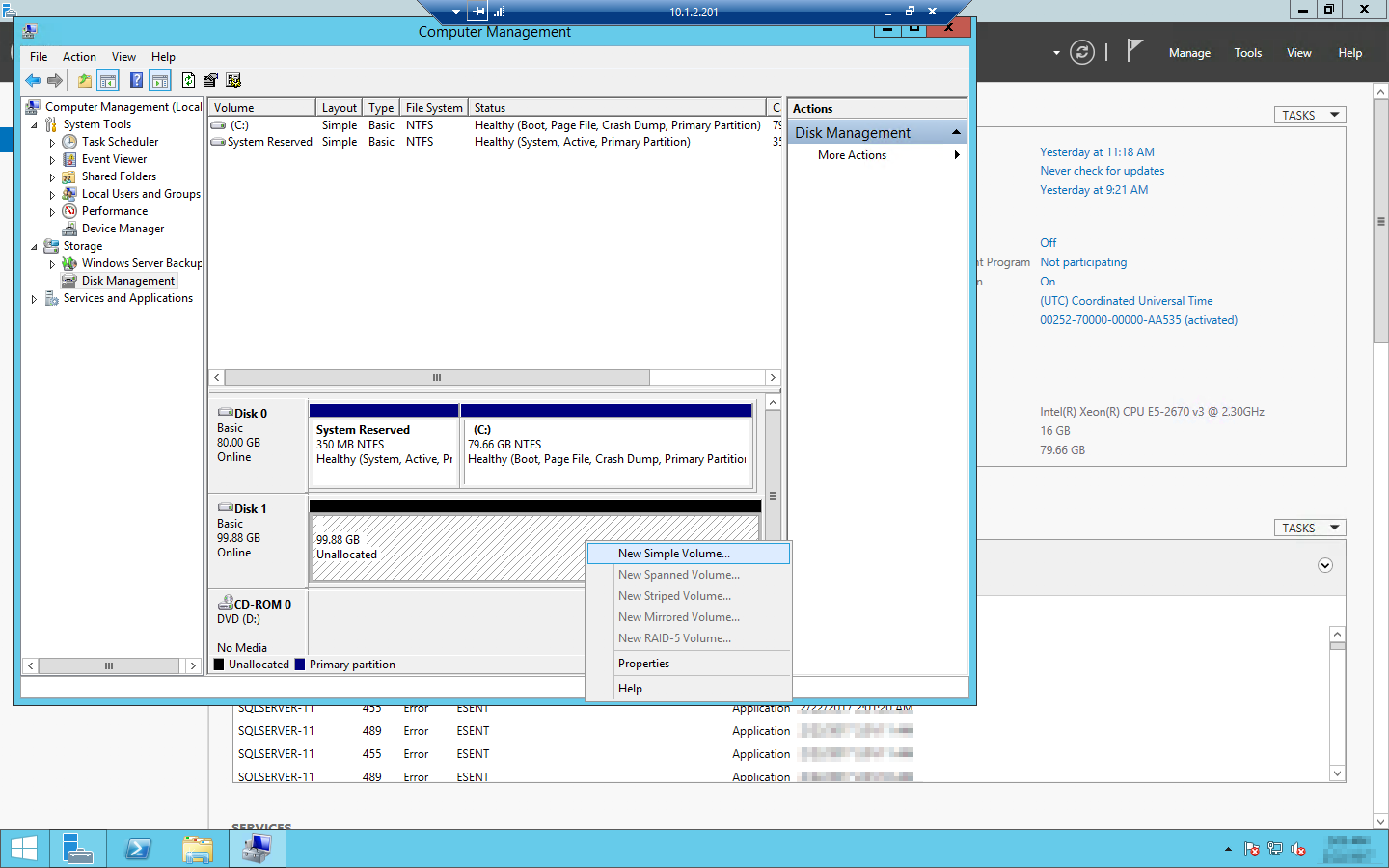Click the rightmost Disk Management settings toolbar icon
1389x868 pixels.
233,81
